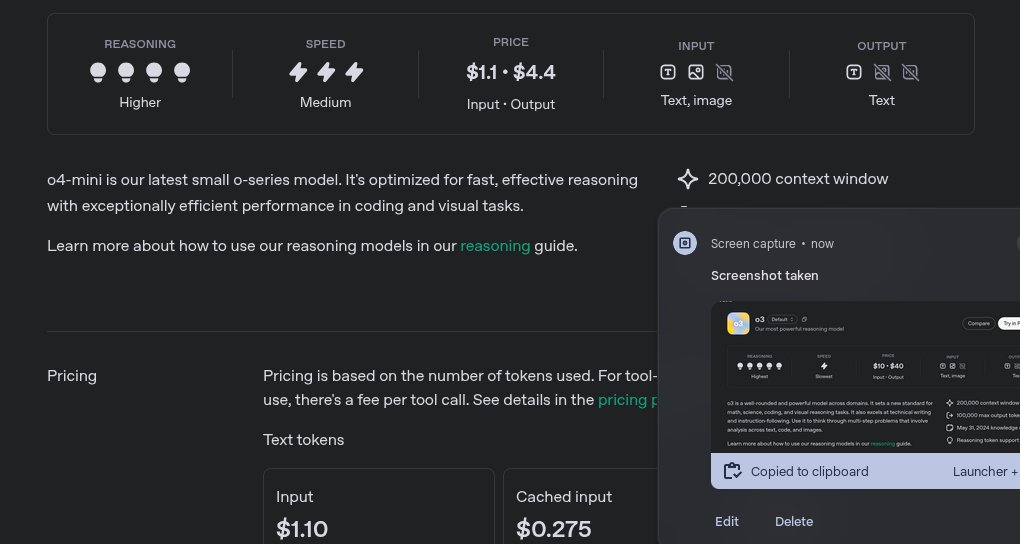The image size is (1020, 544).
Task: Click the Higher reasoning label
Action: click(x=140, y=102)
